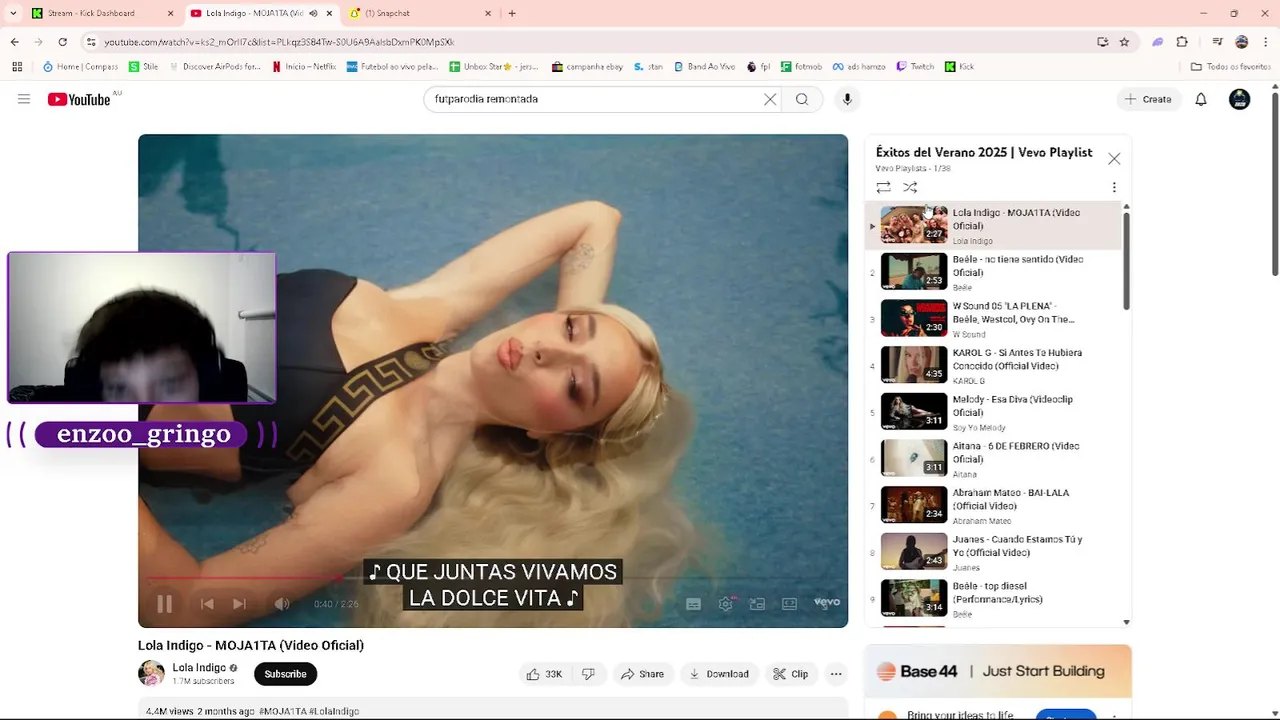
Task: Open Inicio – Netflix bookmark
Action: (x=304, y=67)
